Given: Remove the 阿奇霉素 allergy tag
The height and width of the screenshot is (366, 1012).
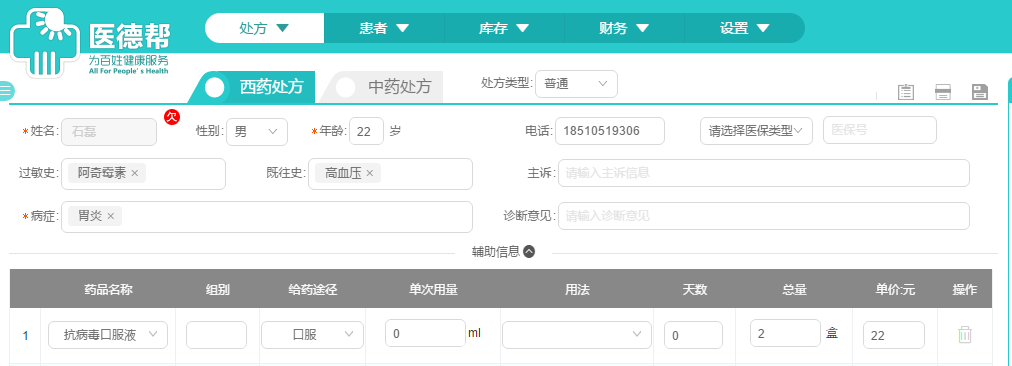Looking at the screenshot, I should 134,173.
